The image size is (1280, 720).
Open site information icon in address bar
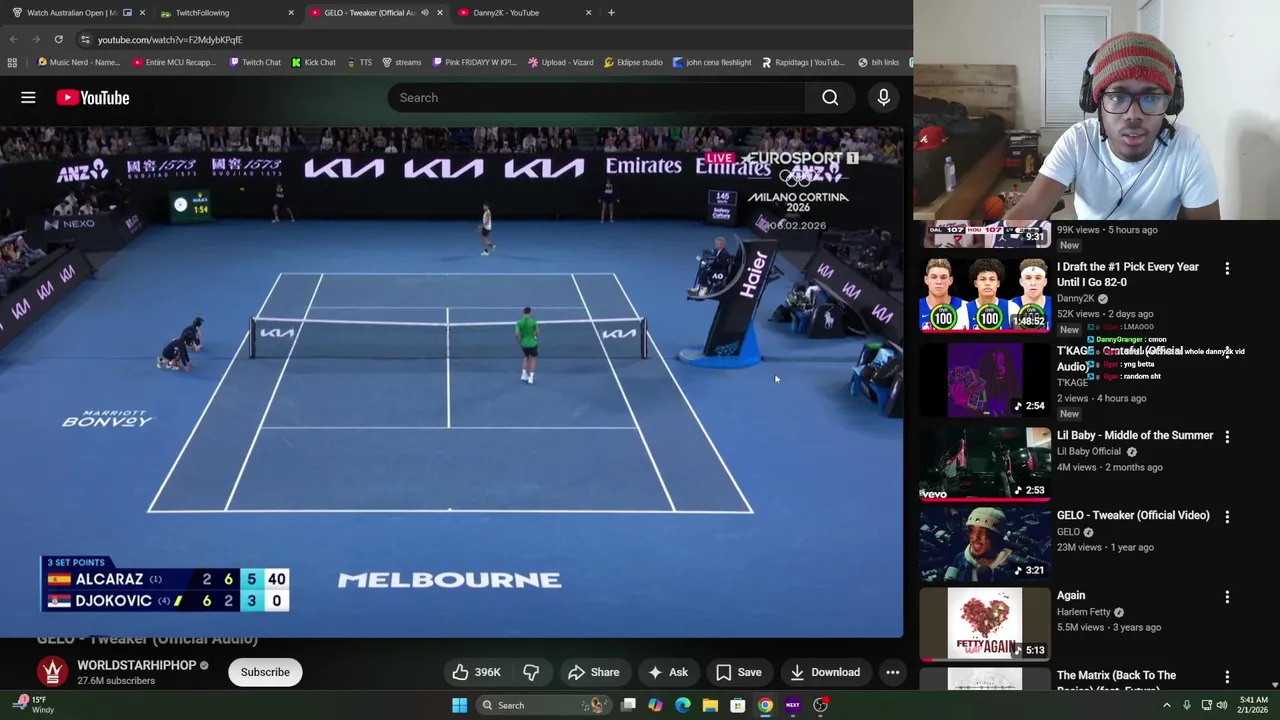pos(85,39)
